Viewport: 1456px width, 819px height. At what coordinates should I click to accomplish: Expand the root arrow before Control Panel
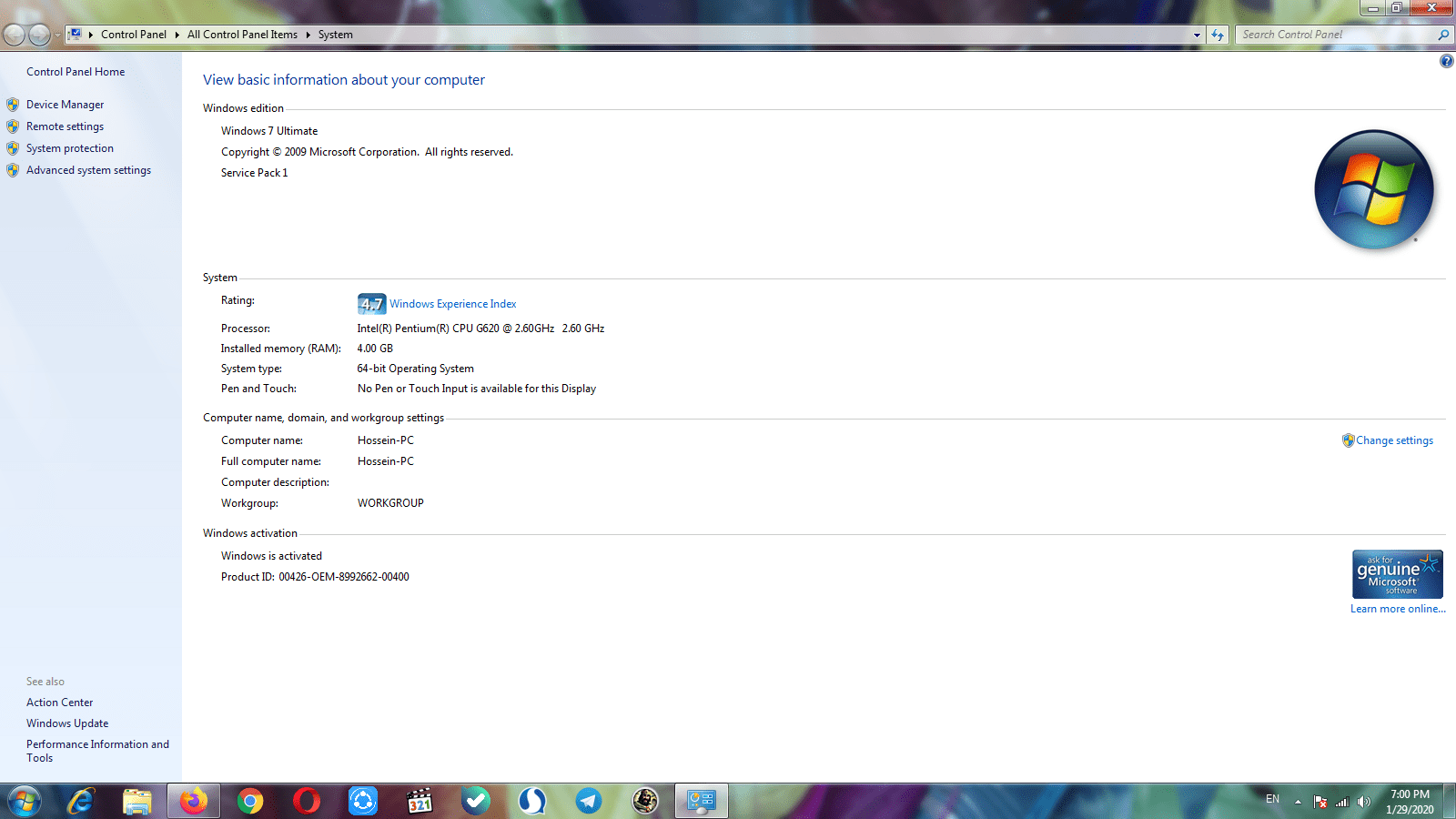[91, 35]
